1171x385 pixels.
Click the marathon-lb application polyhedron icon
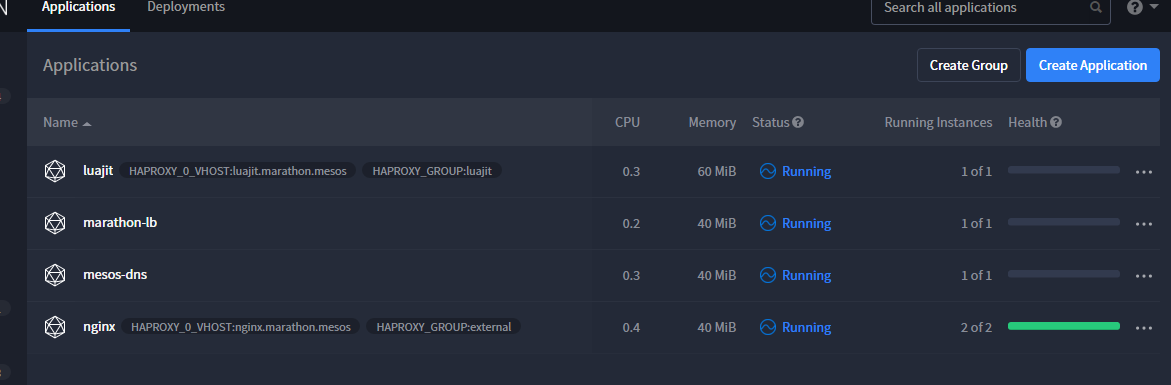(55, 223)
